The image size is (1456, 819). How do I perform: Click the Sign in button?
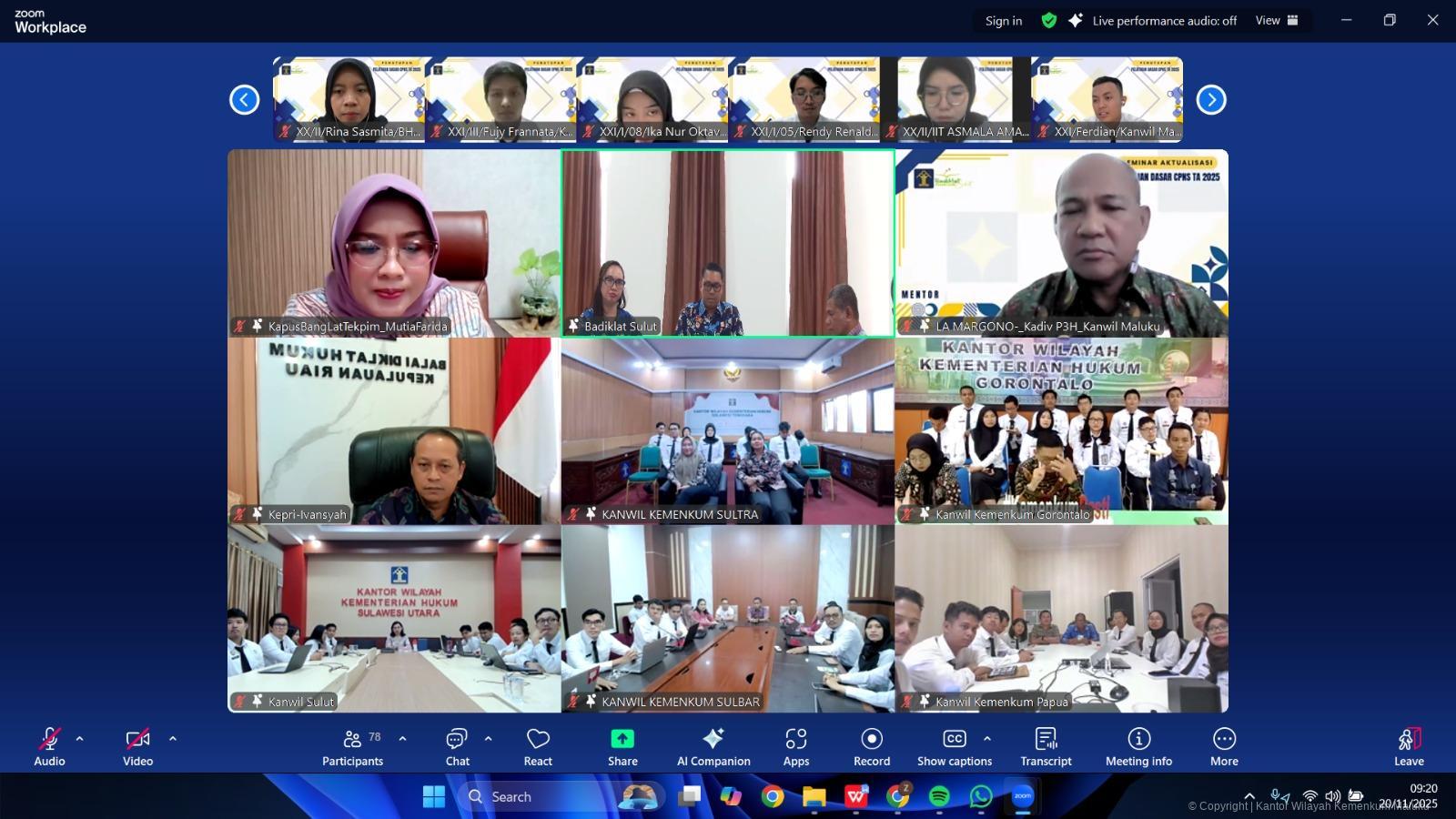1004,21
